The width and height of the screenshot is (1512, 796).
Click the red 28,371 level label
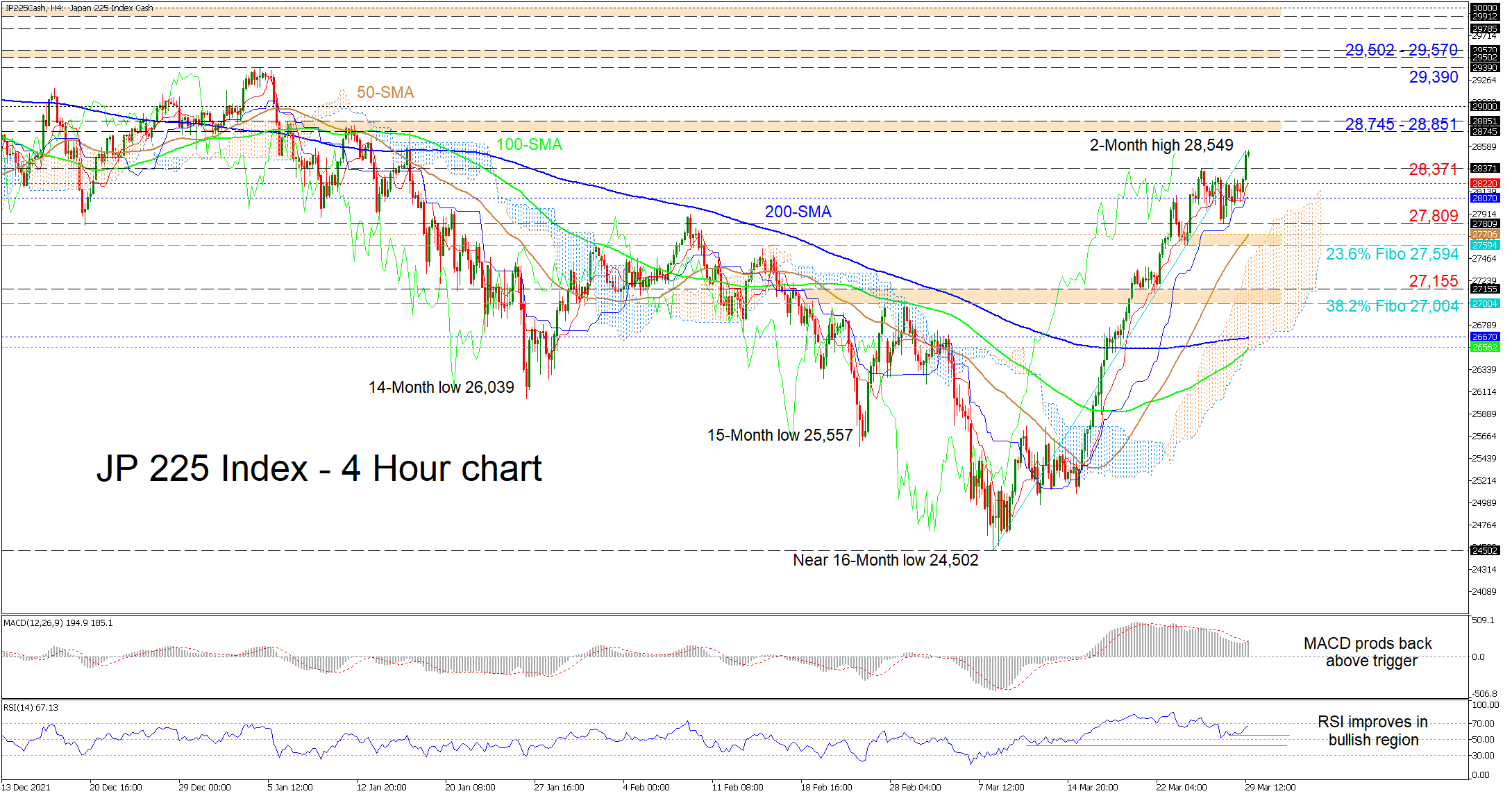pos(1433,169)
